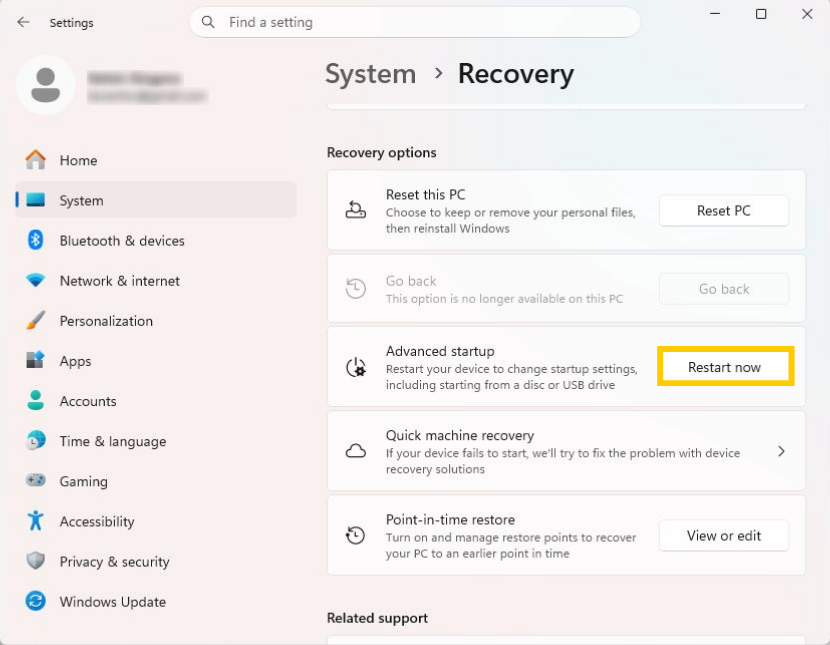Click the System monitor icon
The width and height of the screenshot is (830, 645).
pos(35,200)
